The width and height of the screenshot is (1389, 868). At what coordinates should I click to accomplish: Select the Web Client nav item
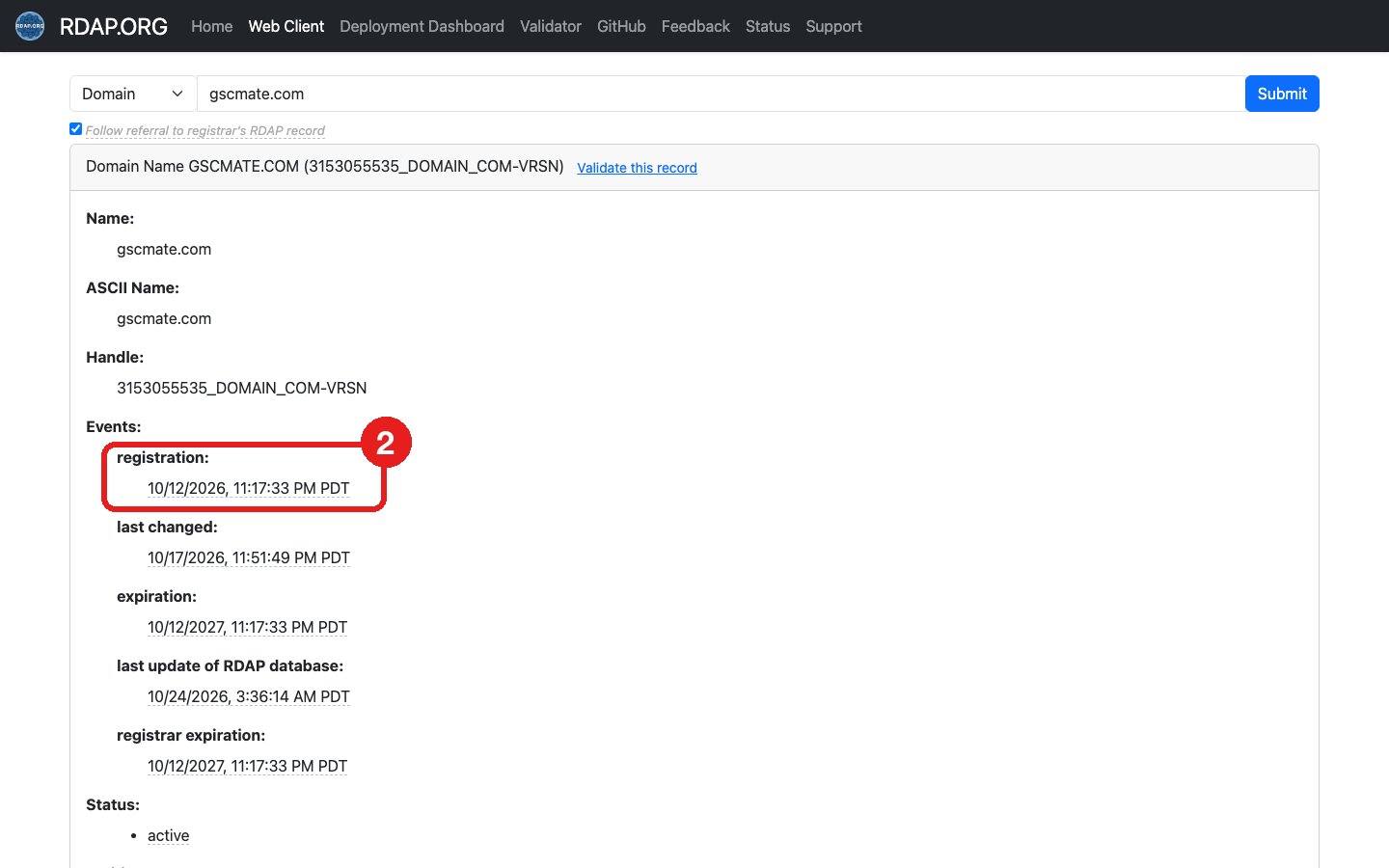[286, 26]
